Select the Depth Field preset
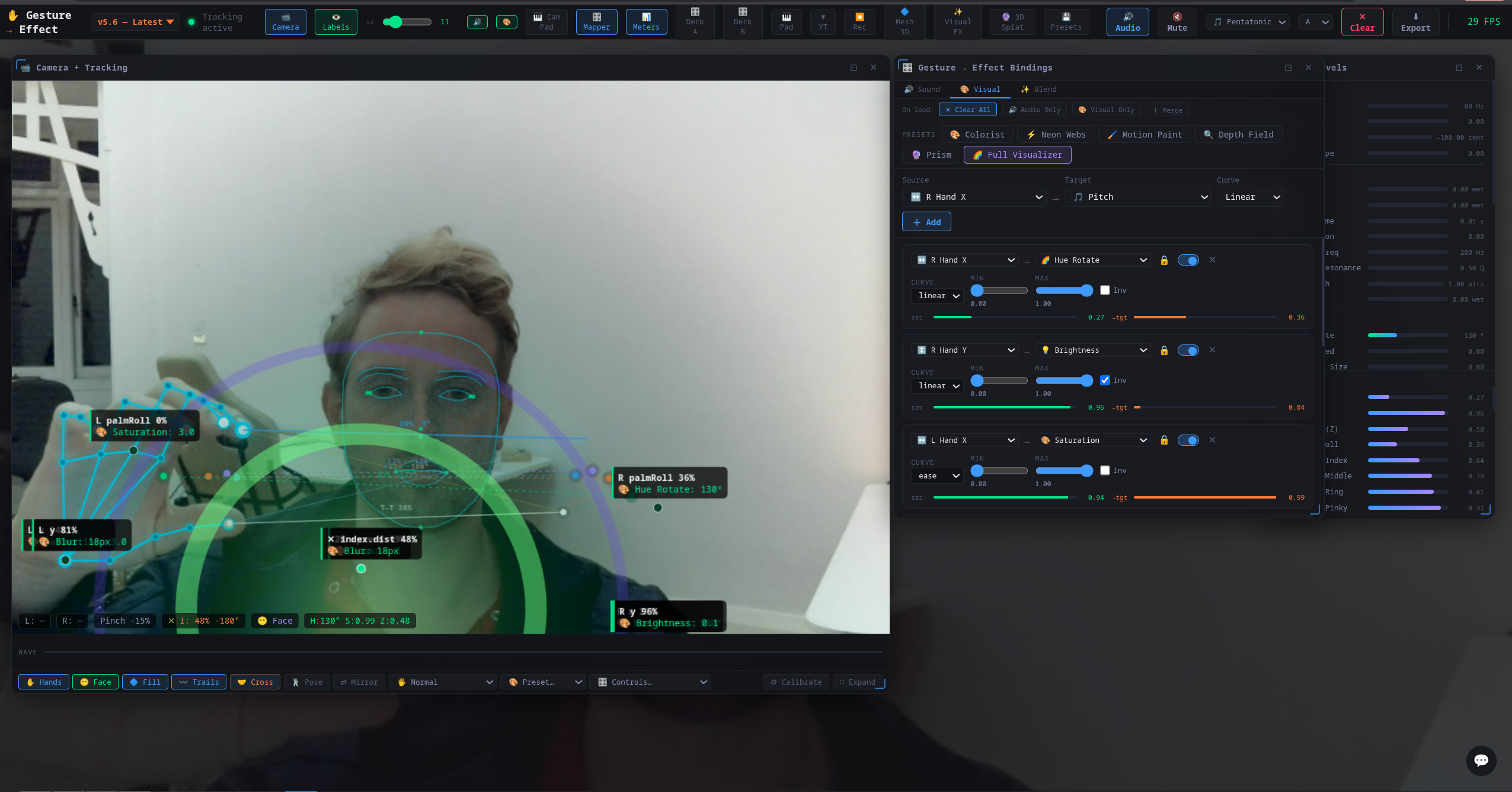The height and width of the screenshot is (792, 1512). pos(1238,135)
